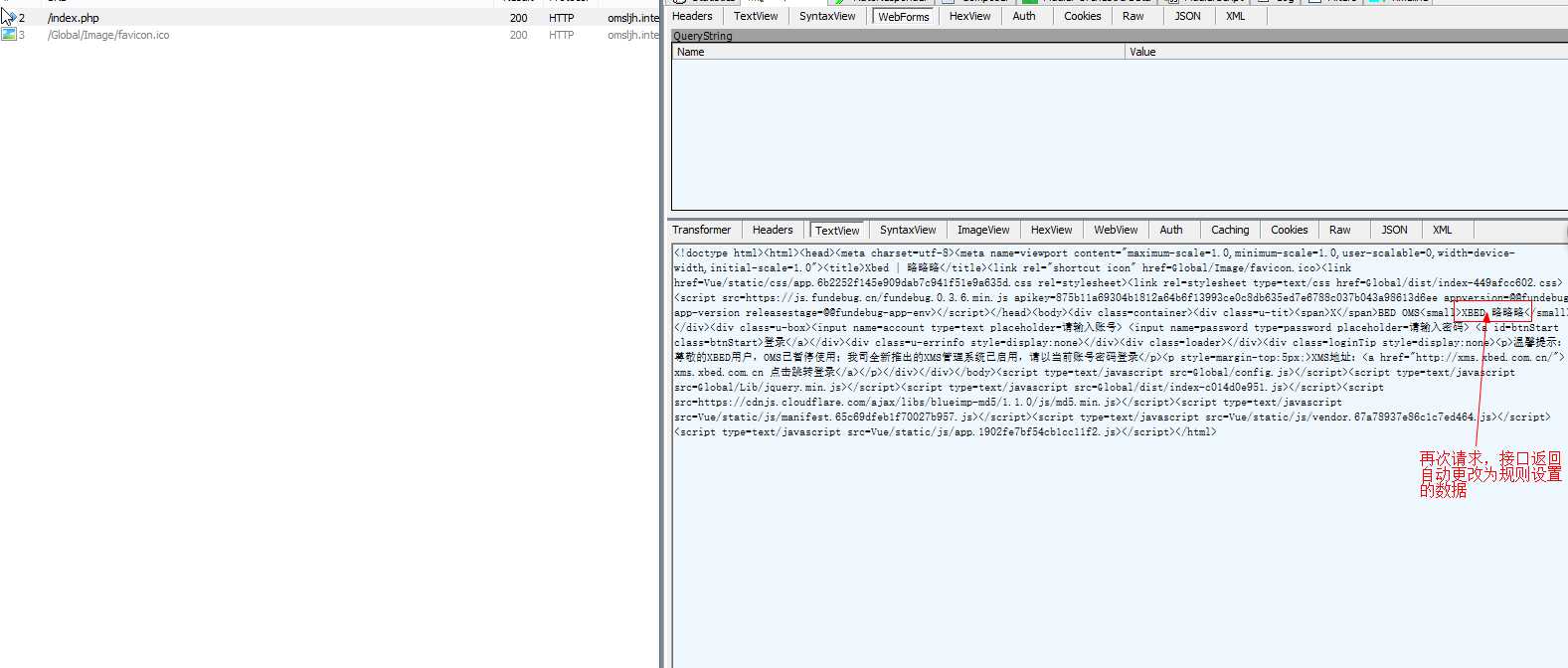
Task: Switch to the ImageView tab
Action: (983, 230)
